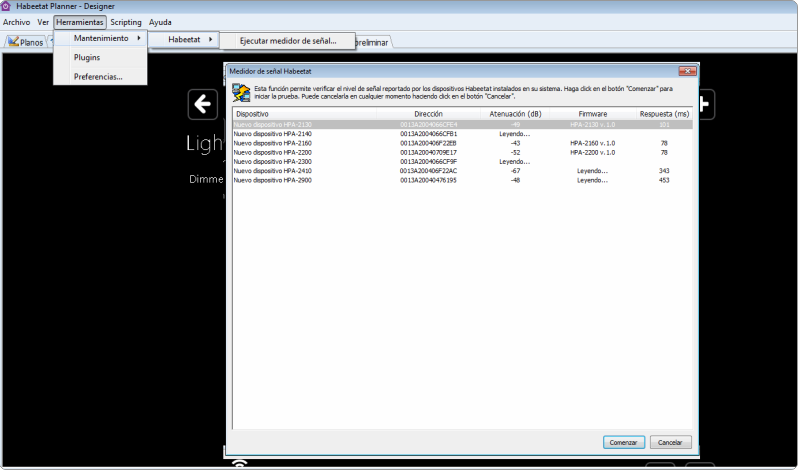
Task: Select row Nuevo dispositivo HPA-2900
Action: [x=463, y=180]
